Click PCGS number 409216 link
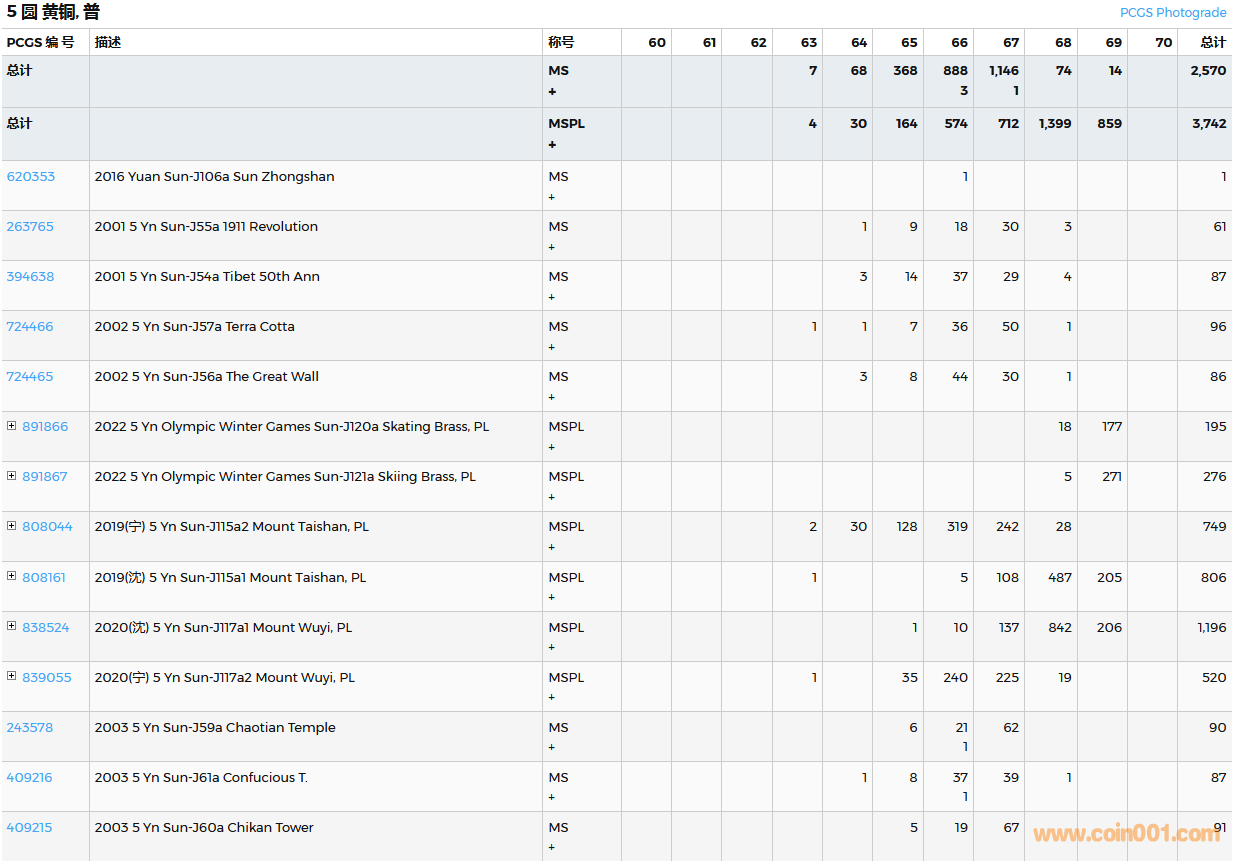This screenshot has height=861, width=1233. [29, 778]
